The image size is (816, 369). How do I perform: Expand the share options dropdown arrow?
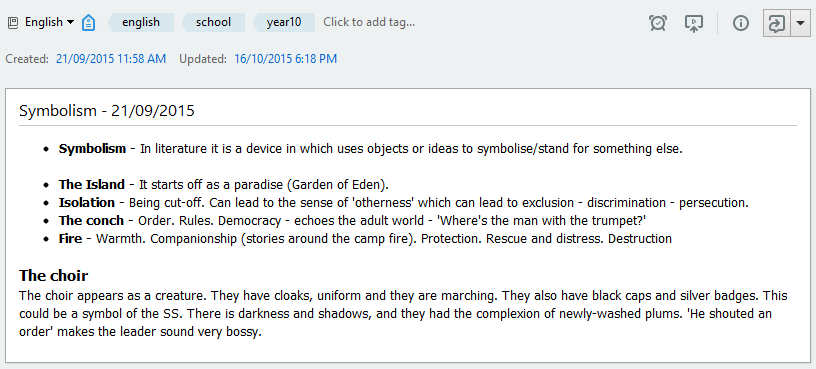(800, 23)
